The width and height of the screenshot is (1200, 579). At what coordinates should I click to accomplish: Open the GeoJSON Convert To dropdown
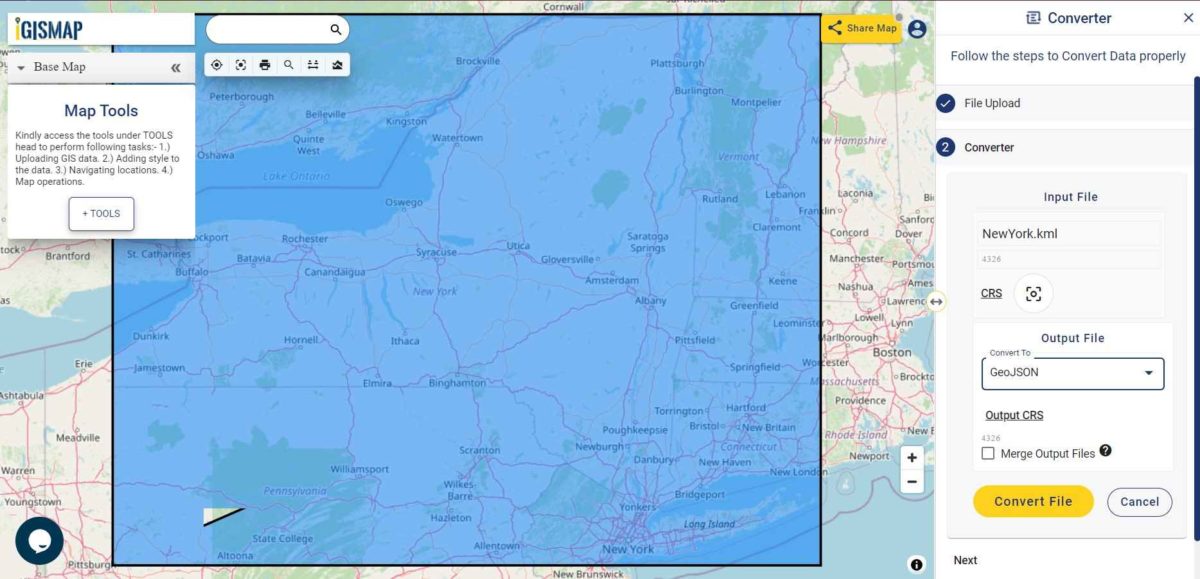click(1071, 372)
